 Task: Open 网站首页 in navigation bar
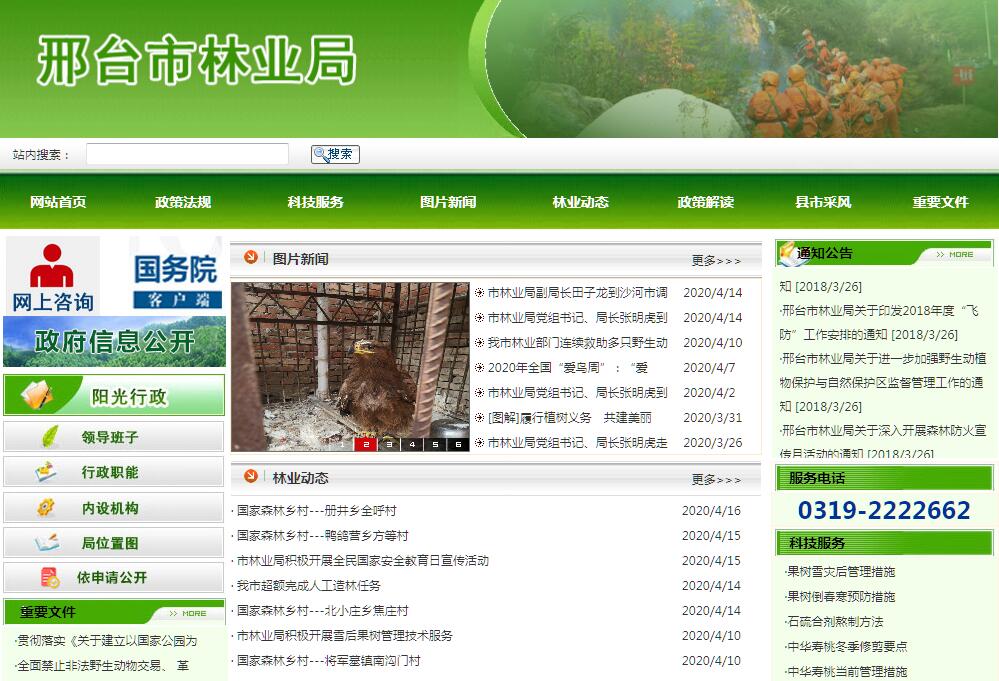pyautogui.click(x=58, y=202)
